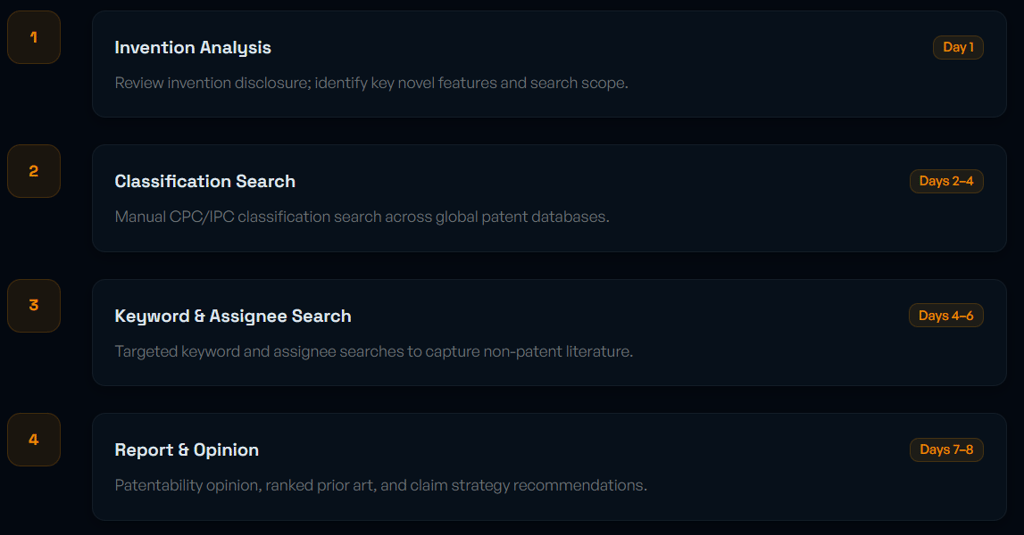Screen dimensions: 1024x535
Task: Click the step 3 number badge
Action: [x=34, y=306]
